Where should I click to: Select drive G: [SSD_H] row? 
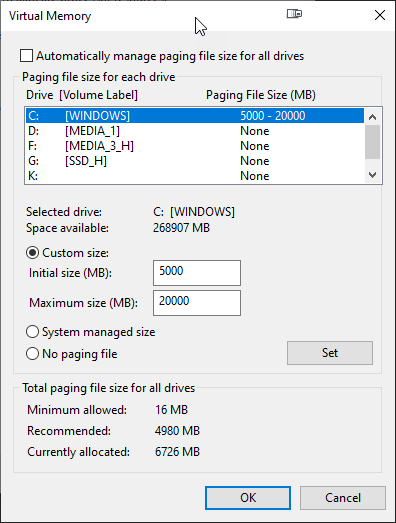tap(195, 161)
